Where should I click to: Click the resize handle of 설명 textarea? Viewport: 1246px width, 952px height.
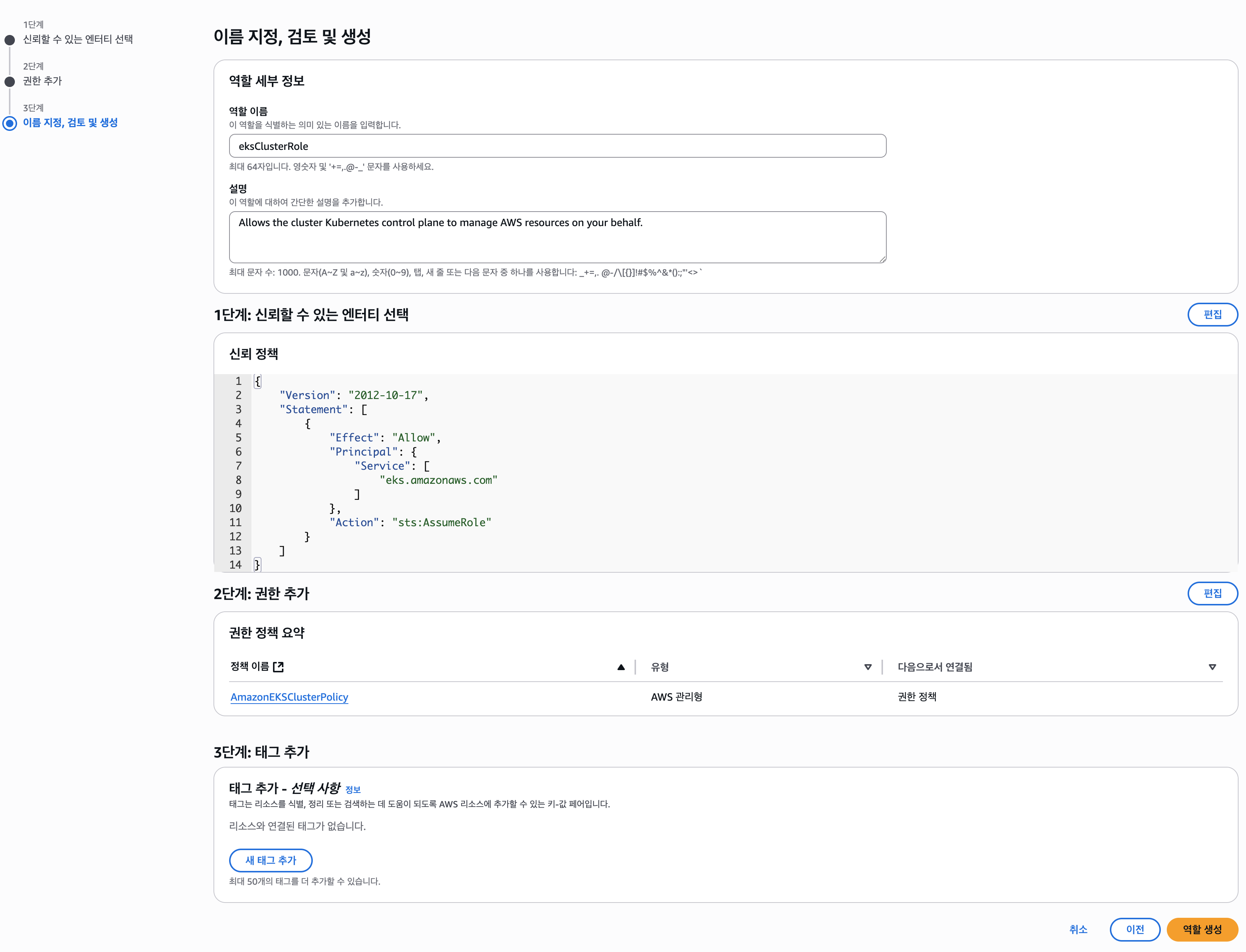[882, 259]
